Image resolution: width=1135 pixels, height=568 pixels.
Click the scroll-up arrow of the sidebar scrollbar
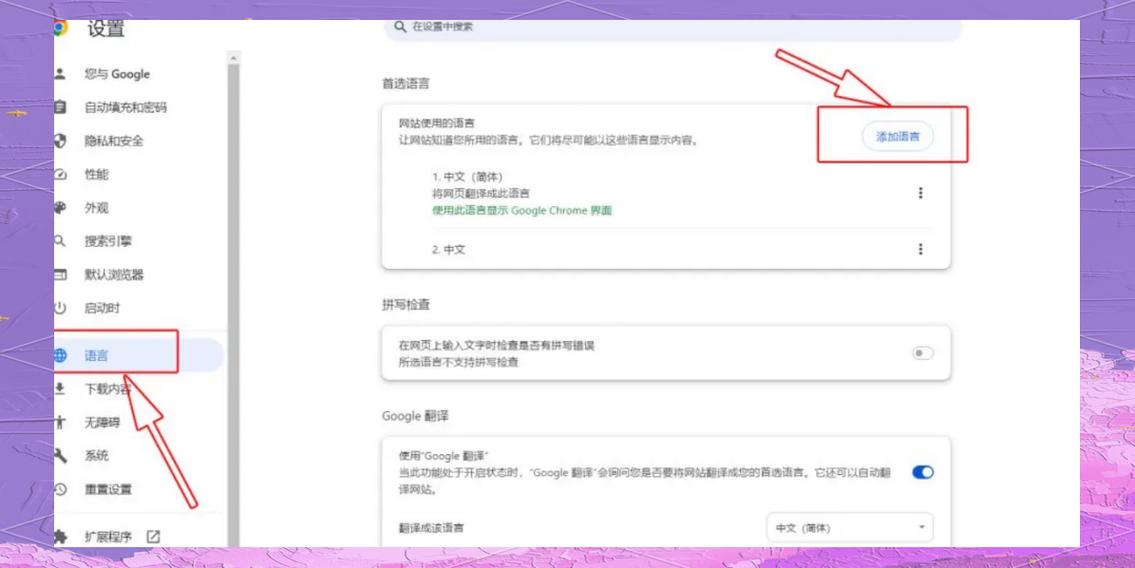[x=233, y=57]
